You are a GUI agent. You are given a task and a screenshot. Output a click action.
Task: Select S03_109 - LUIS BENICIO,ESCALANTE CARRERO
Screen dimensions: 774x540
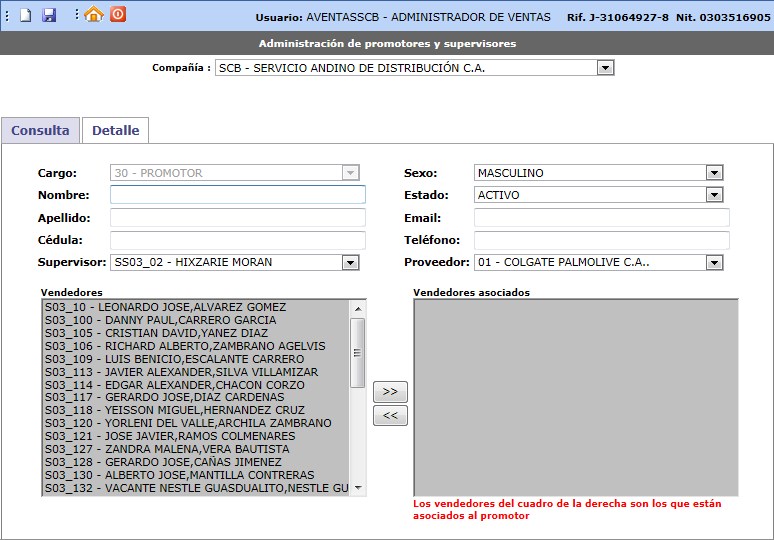(x=196, y=359)
